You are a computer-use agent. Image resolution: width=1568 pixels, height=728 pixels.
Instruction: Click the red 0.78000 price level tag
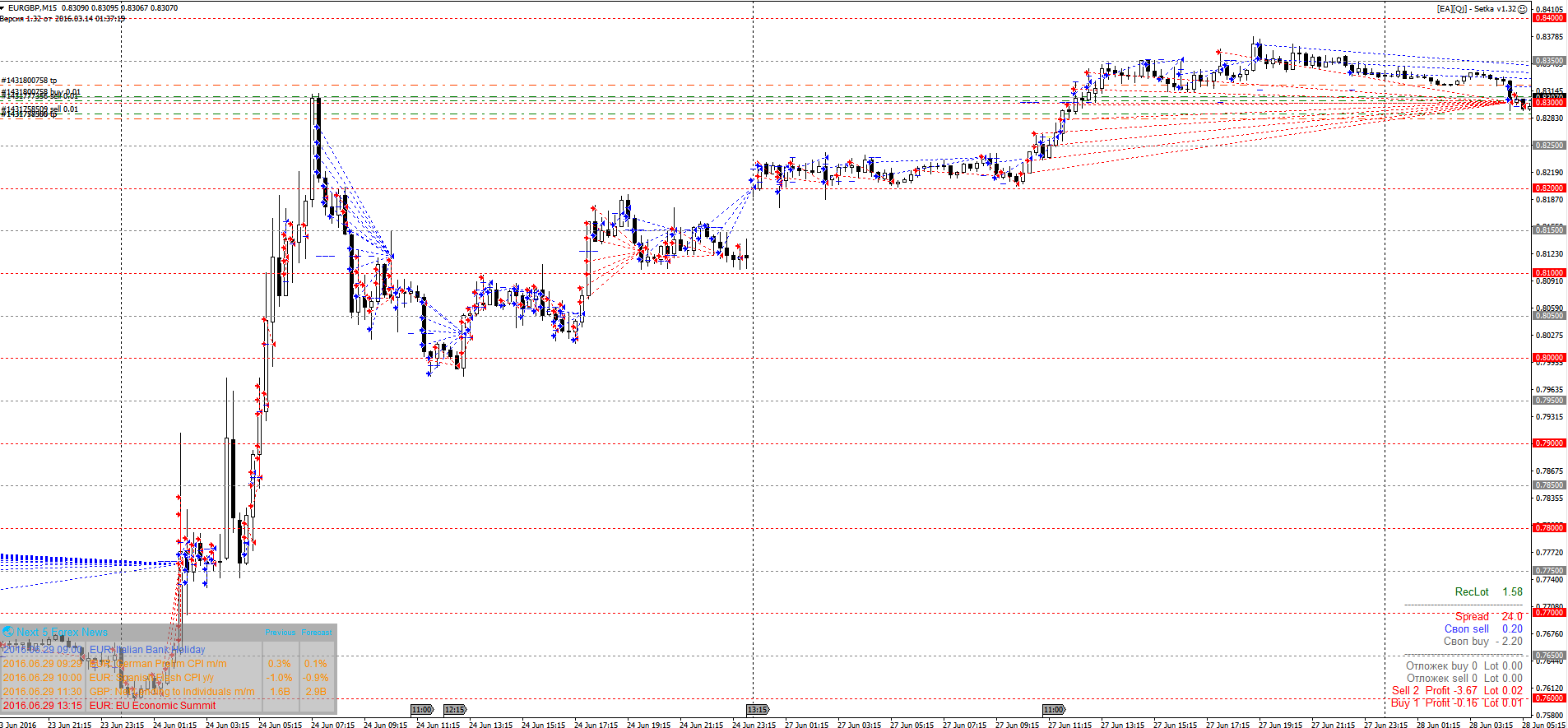pyautogui.click(x=1549, y=528)
